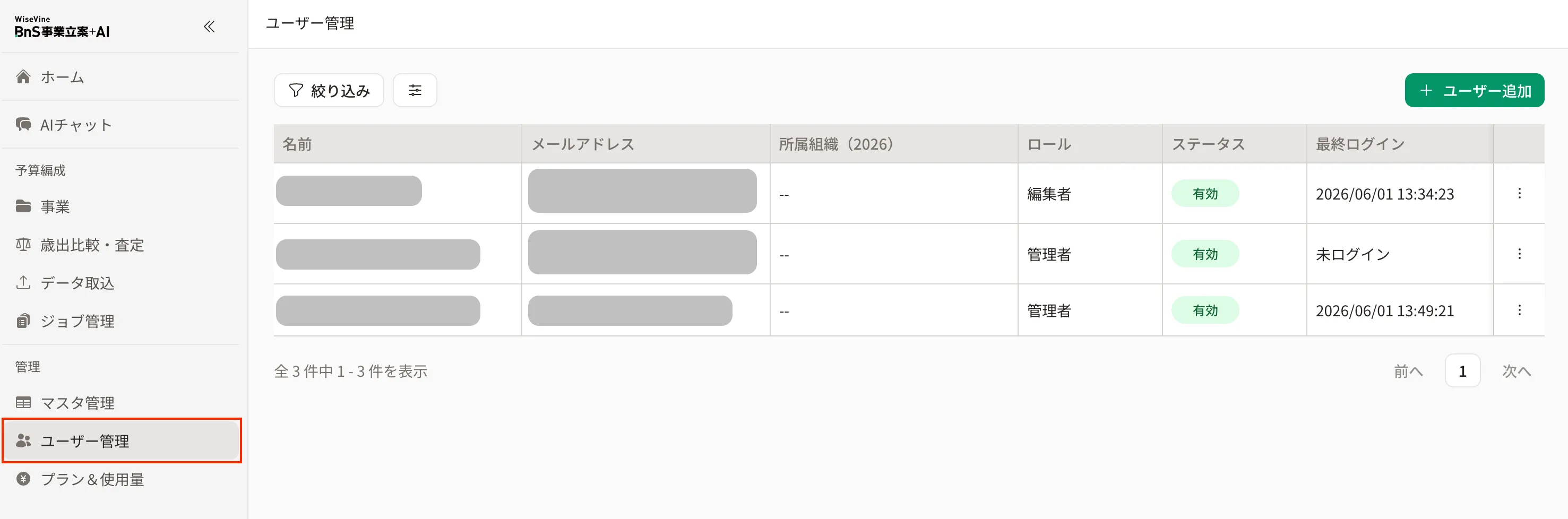Collapse the sidebar with double-chevron icon
Viewport: 1568px width, 519px height.
pyautogui.click(x=209, y=26)
